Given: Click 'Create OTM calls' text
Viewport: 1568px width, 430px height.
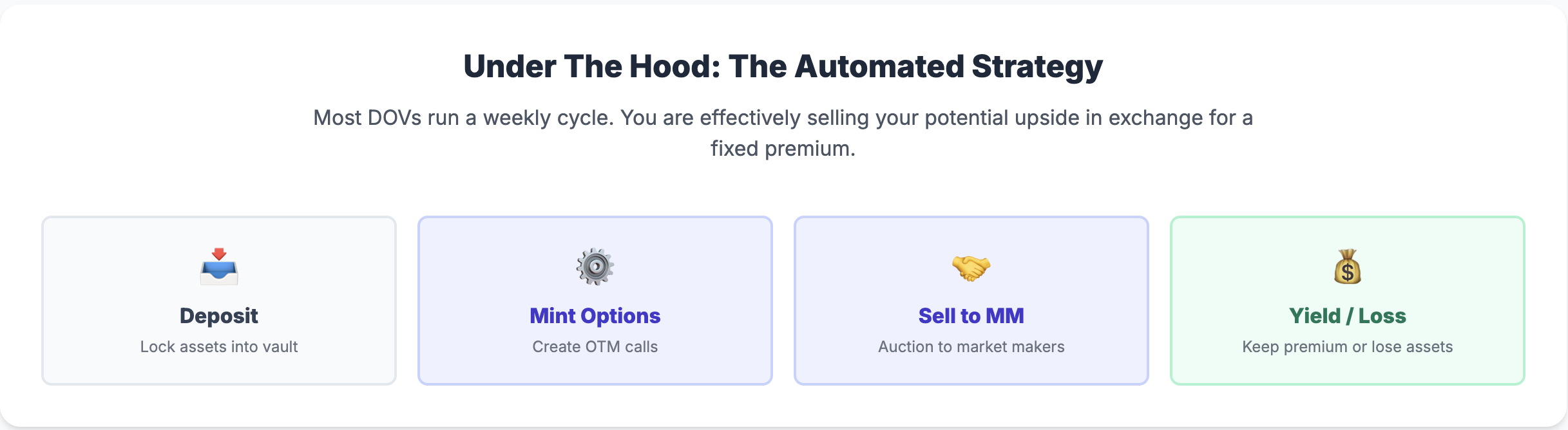Looking at the screenshot, I should [595, 347].
